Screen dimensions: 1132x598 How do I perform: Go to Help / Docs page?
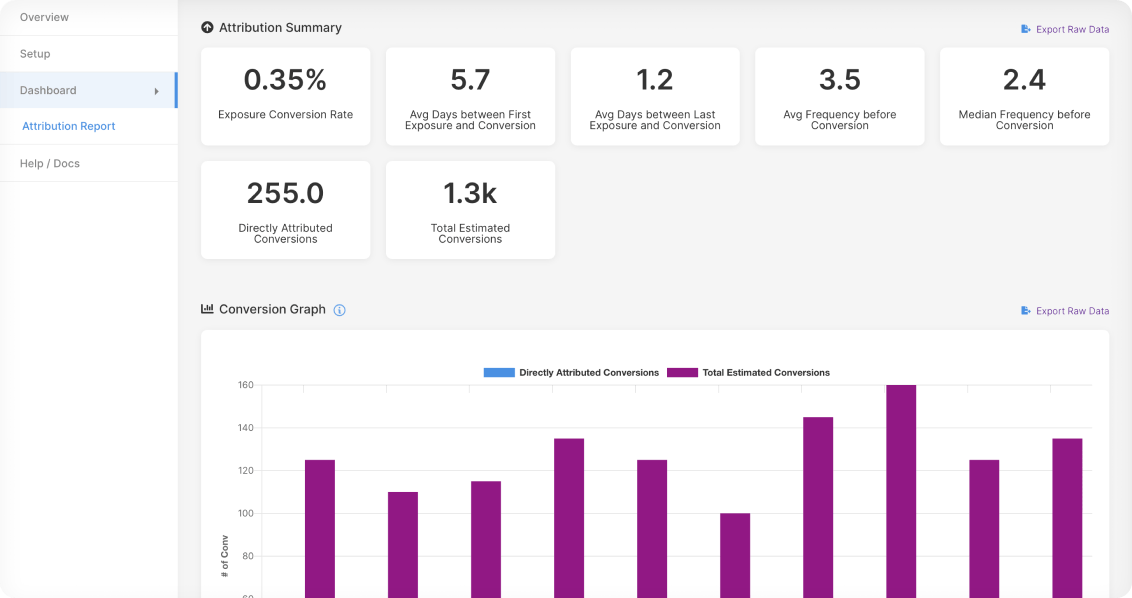tap(50, 163)
